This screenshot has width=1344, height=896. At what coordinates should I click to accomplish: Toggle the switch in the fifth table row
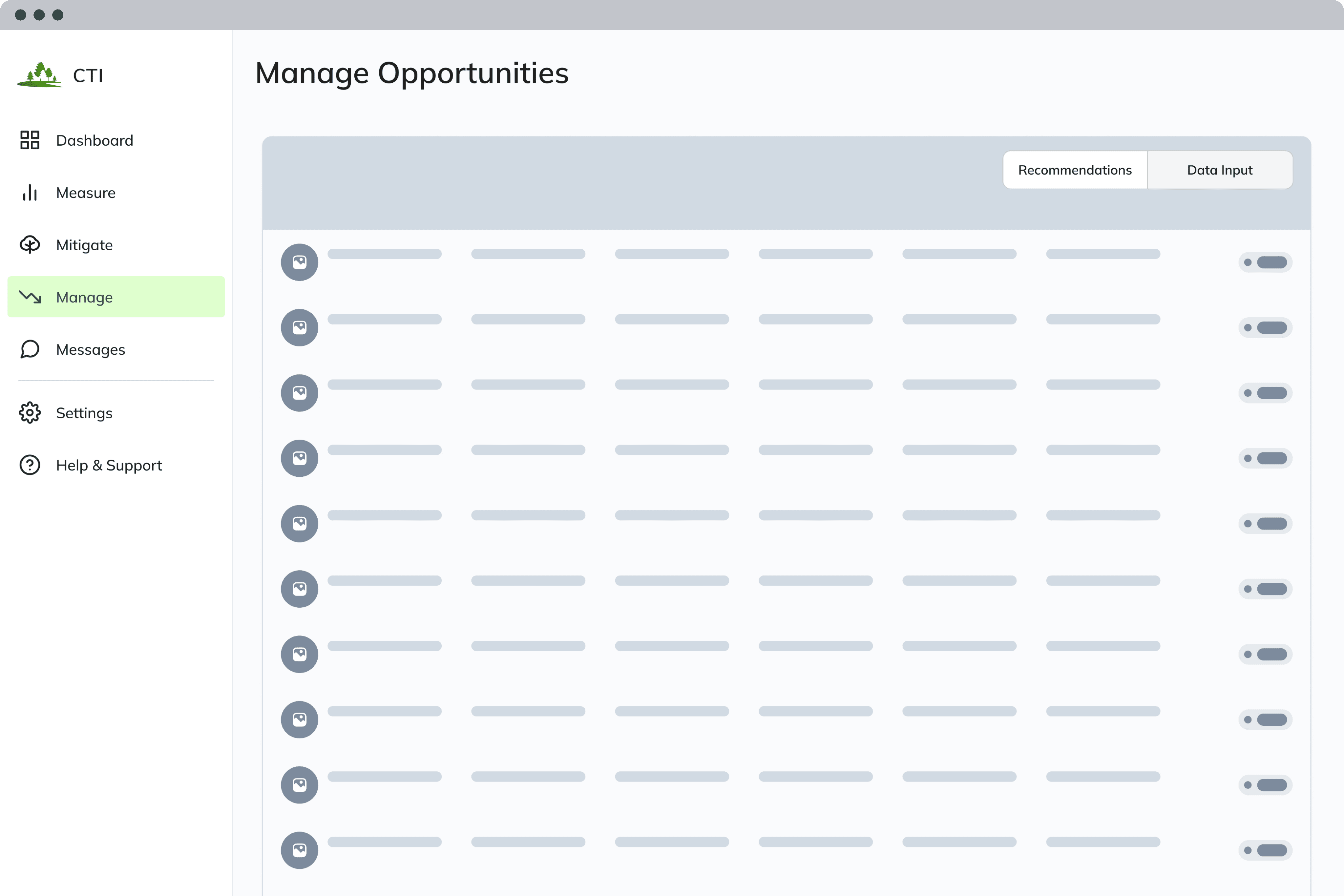pos(1265,523)
